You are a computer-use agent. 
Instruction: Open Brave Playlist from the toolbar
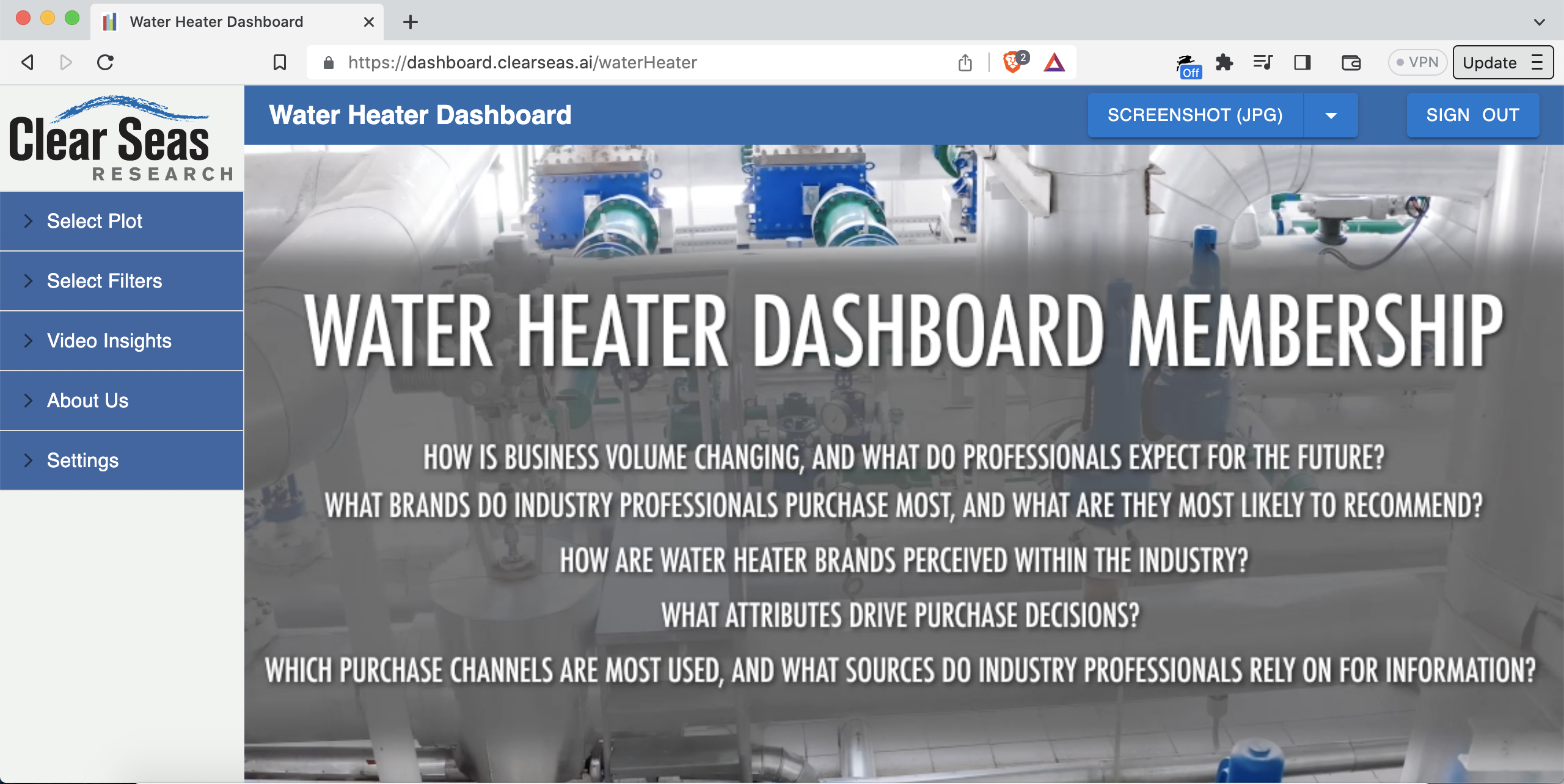(x=1262, y=62)
